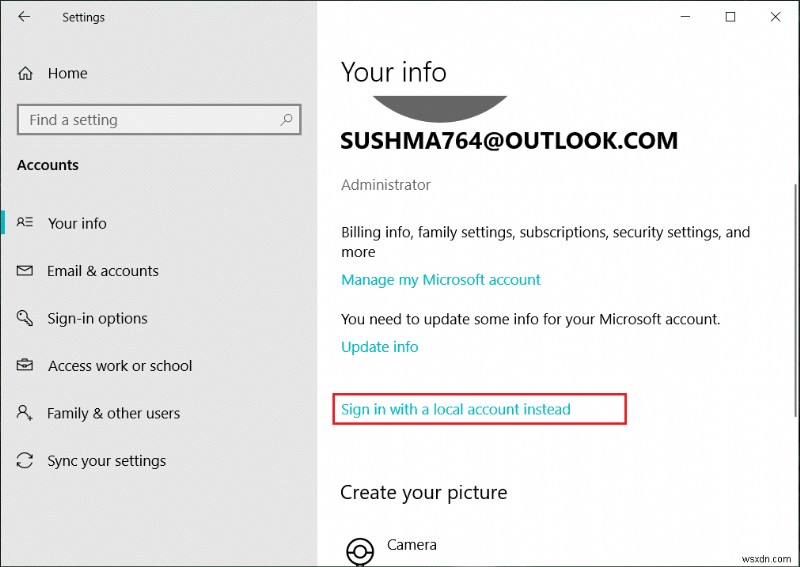The width and height of the screenshot is (800, 567).
Task: Choose Sign in with a local account instead
Action: [456, 409]
